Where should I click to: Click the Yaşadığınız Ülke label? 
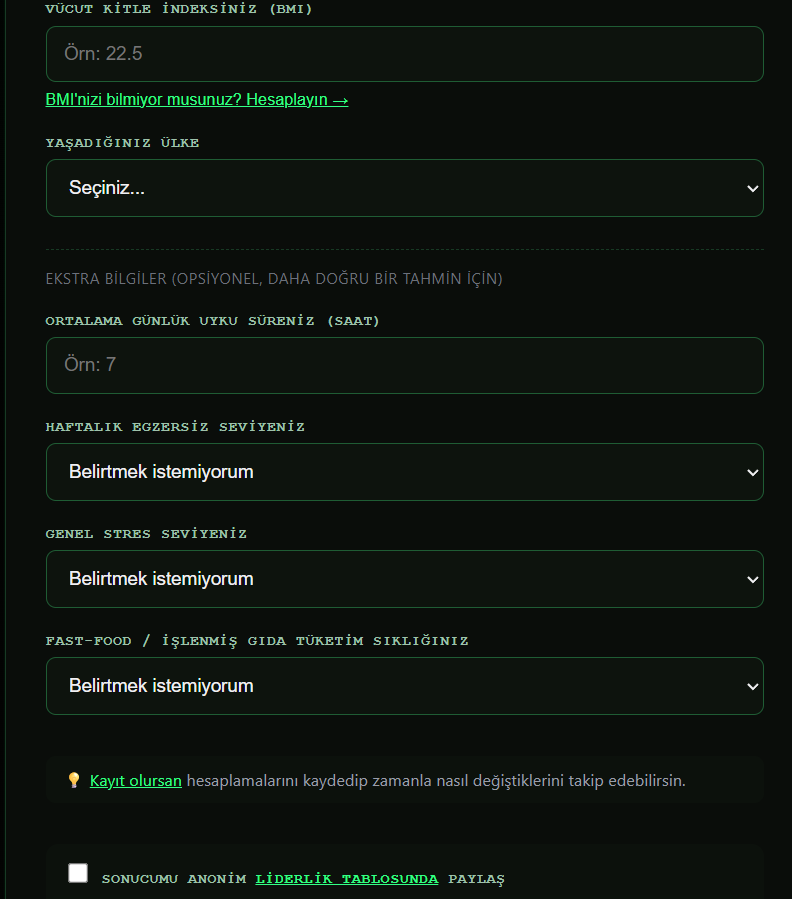122,143
